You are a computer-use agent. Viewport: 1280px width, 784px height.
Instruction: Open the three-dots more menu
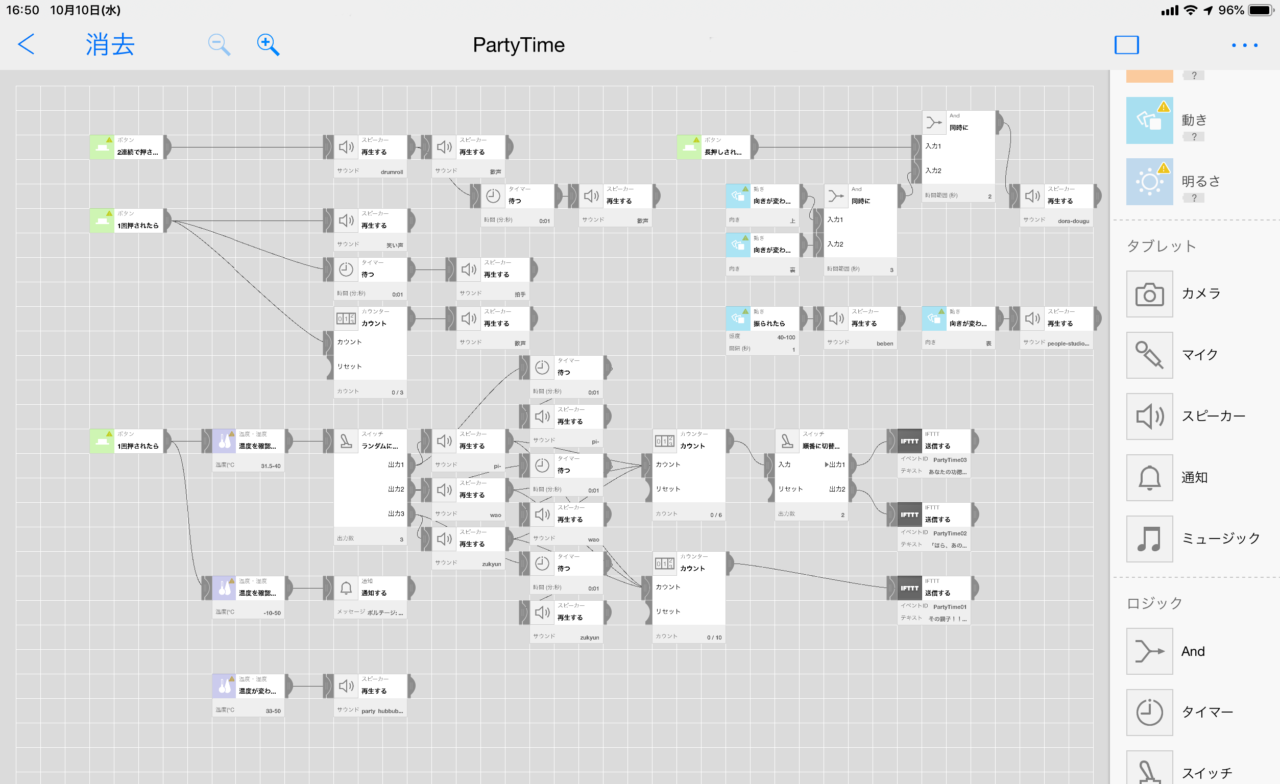[x=1245, y=45]
